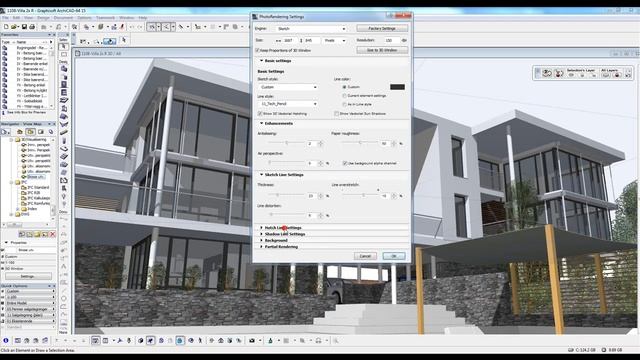The image size is (640, 360).
Task: Select the Wall tool in toolbox
Action: point(64,69)
